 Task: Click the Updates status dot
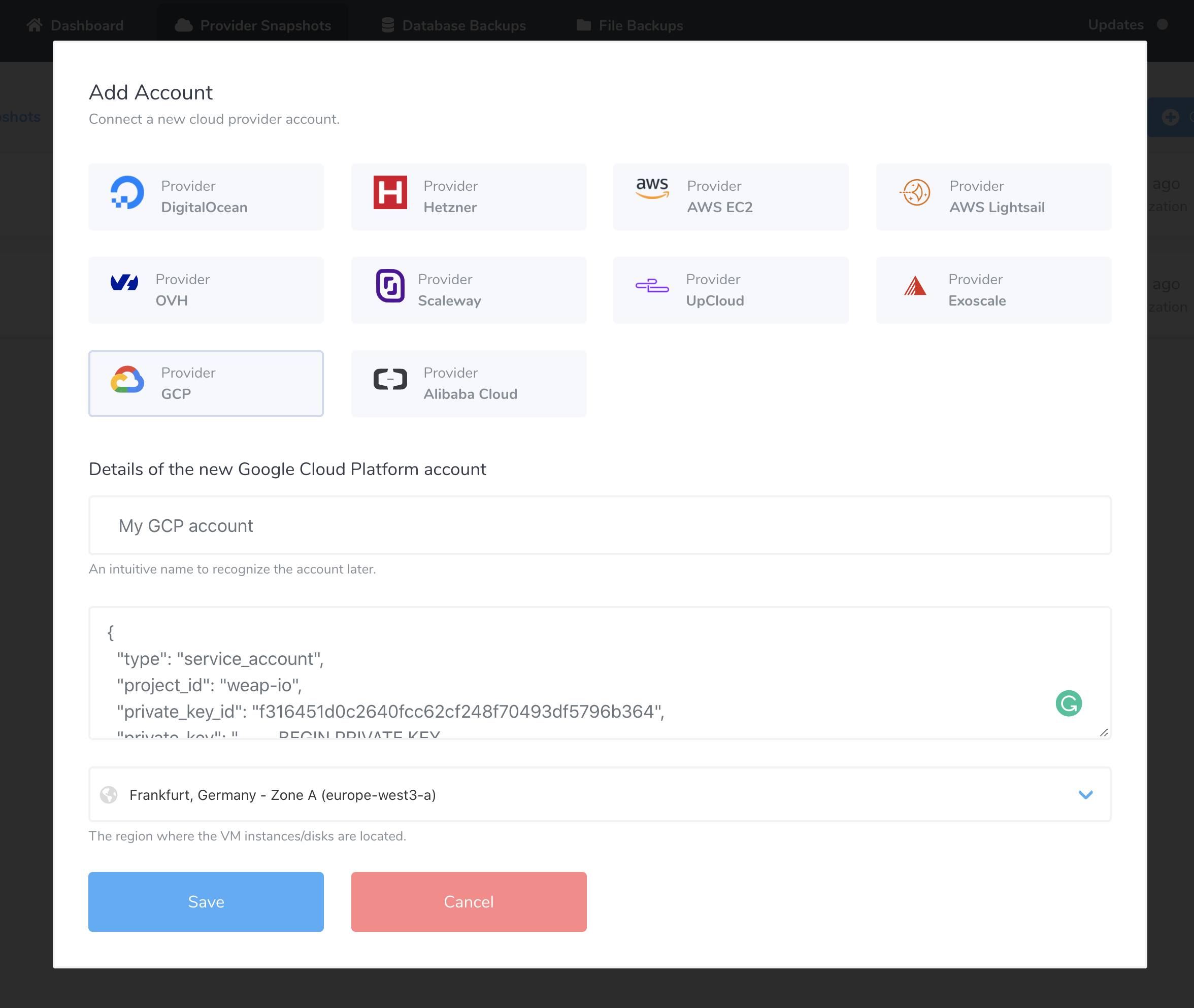(x=1162, y=24)
